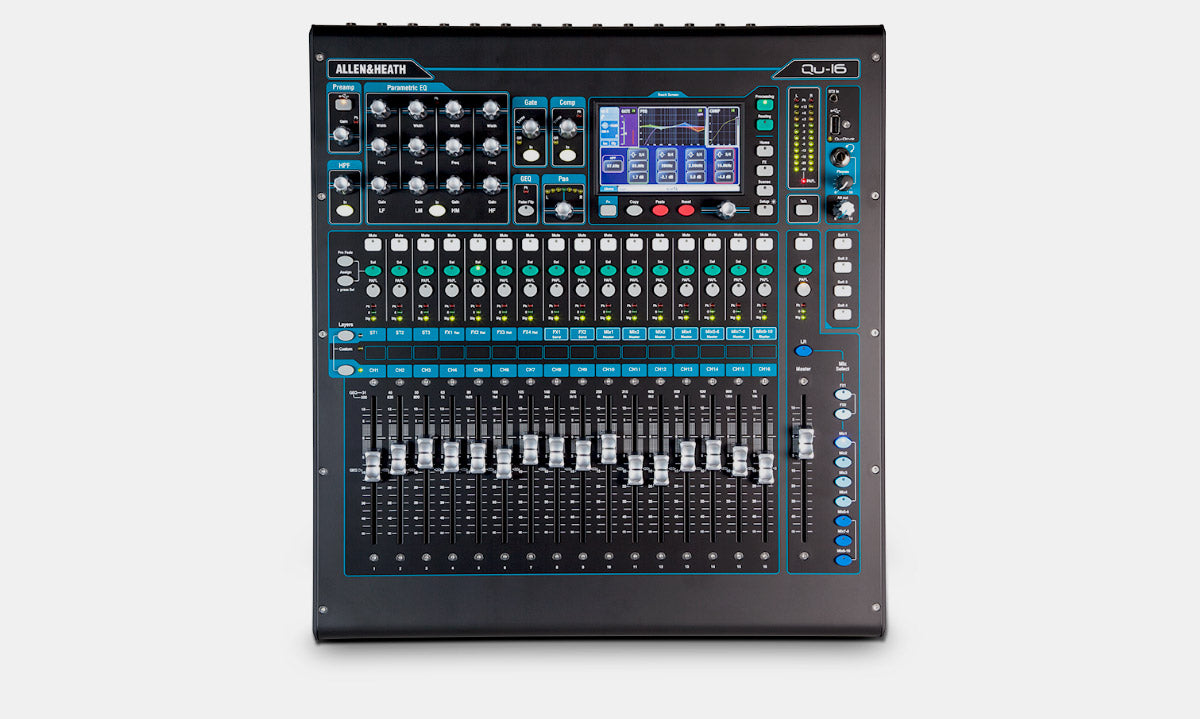The height and width of the screenshot is (719, 1200).
Task: Enable the HPF In key
Action: [x=343, y=212]
